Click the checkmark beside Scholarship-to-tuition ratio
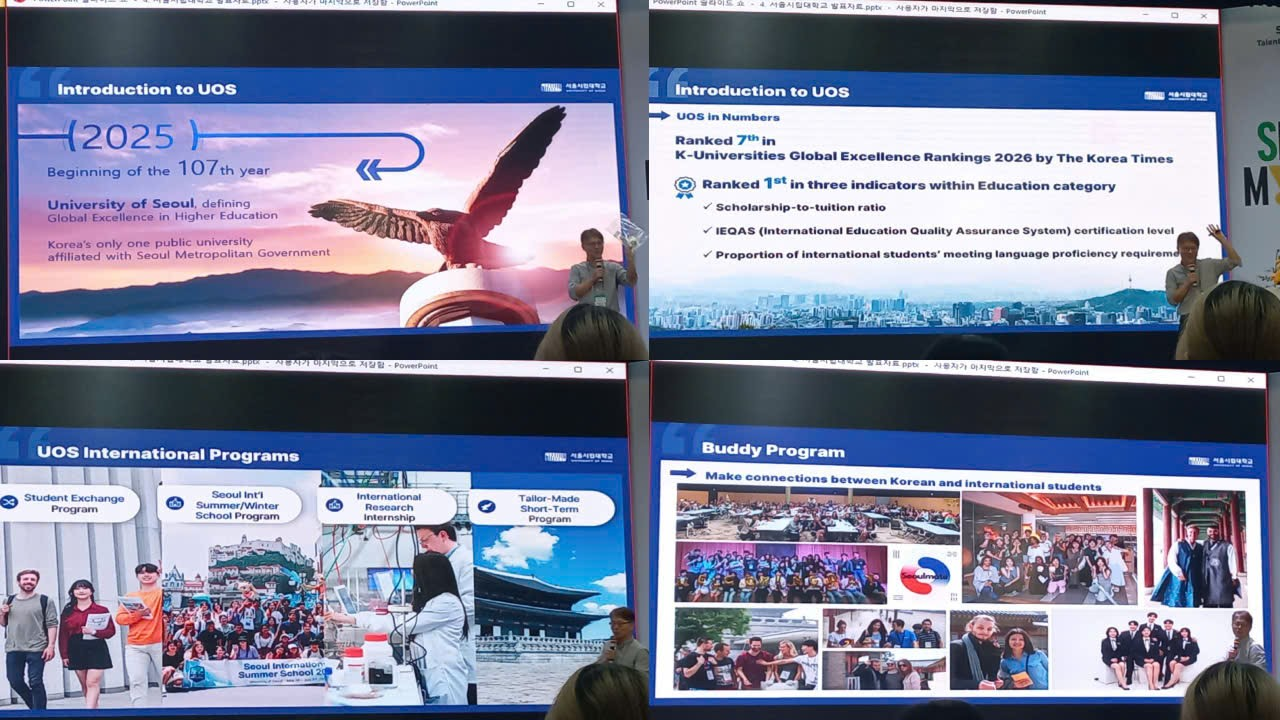This screenshot has height=720, width=1280. point(707,207)
